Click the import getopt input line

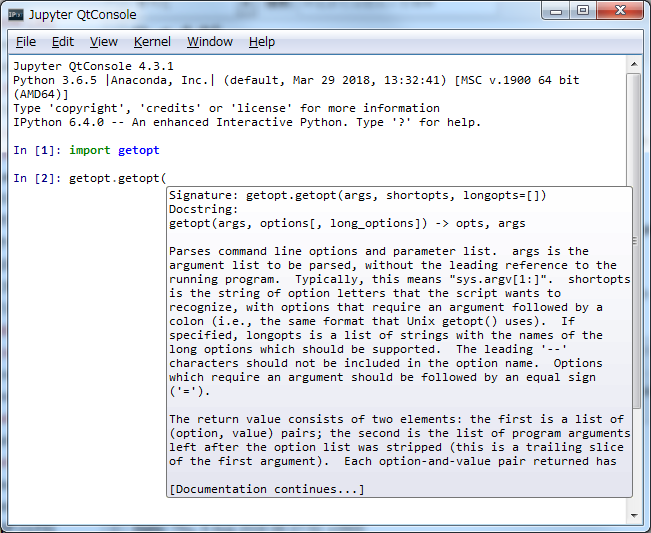pos(114,150)
